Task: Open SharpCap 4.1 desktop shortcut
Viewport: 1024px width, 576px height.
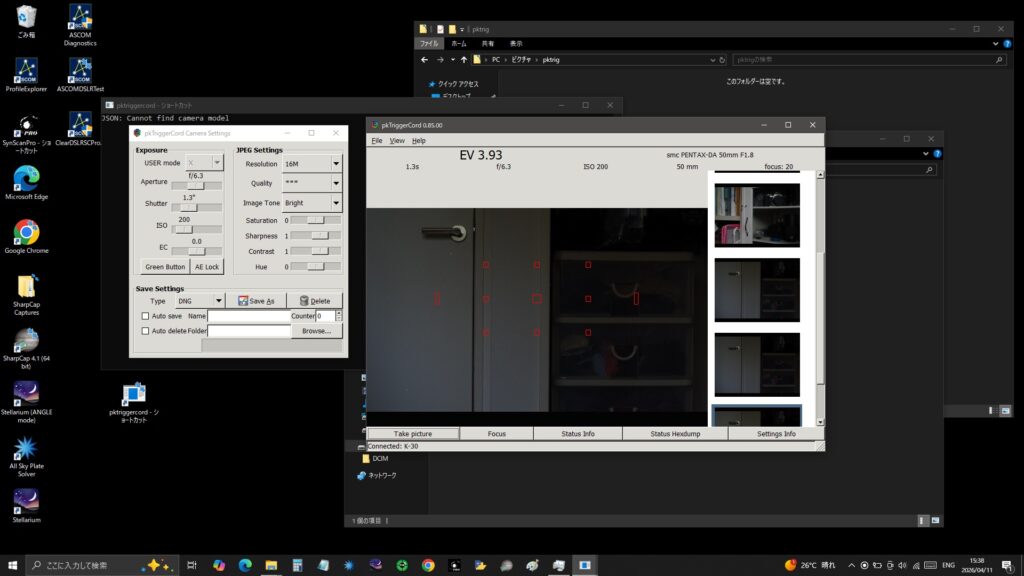Action: [x=26, y=340]
